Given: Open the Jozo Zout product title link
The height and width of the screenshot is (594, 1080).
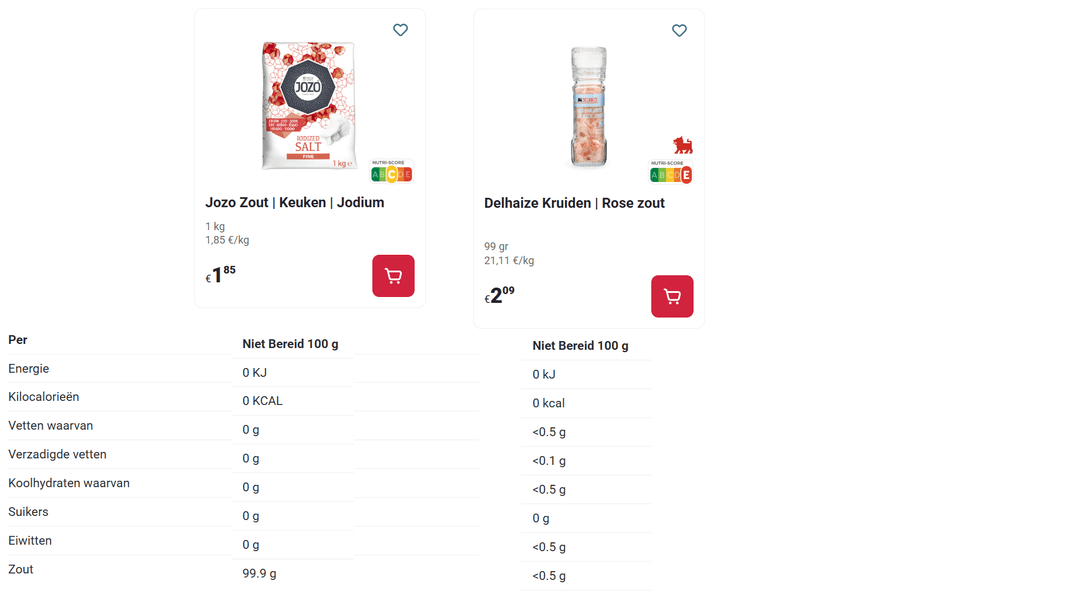Looking at the screenshot, I should (295, 202).
